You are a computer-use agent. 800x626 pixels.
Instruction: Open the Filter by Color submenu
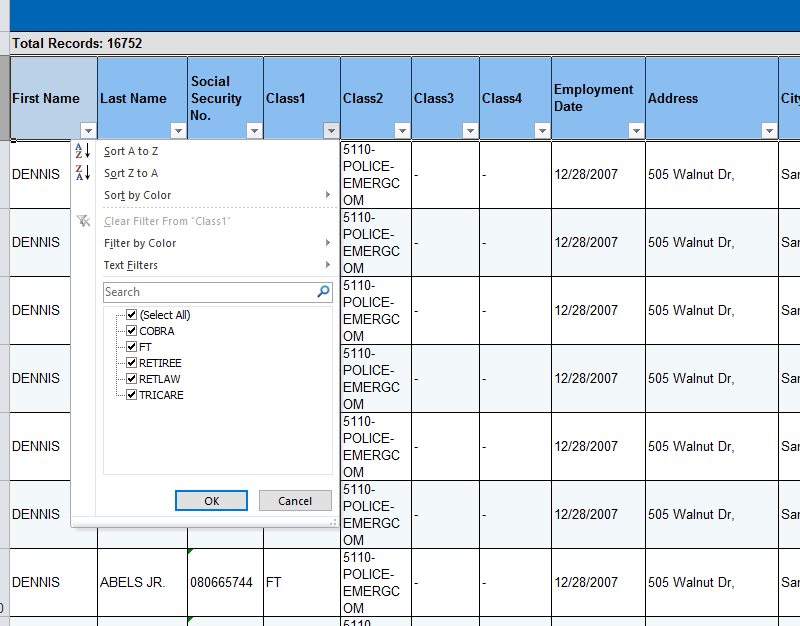(206, 243)
